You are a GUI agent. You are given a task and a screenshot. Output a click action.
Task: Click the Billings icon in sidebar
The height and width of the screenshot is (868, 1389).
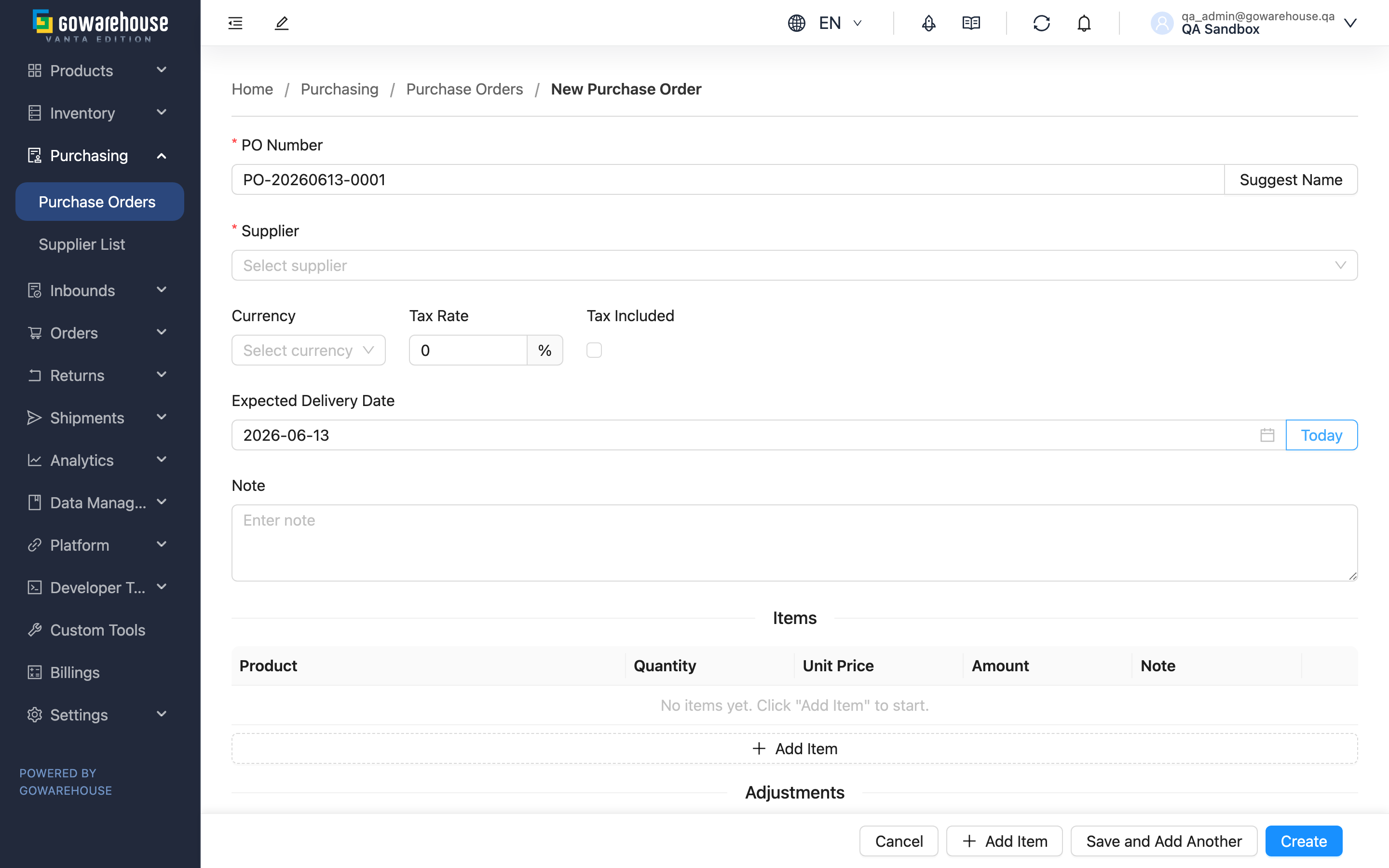35,672
